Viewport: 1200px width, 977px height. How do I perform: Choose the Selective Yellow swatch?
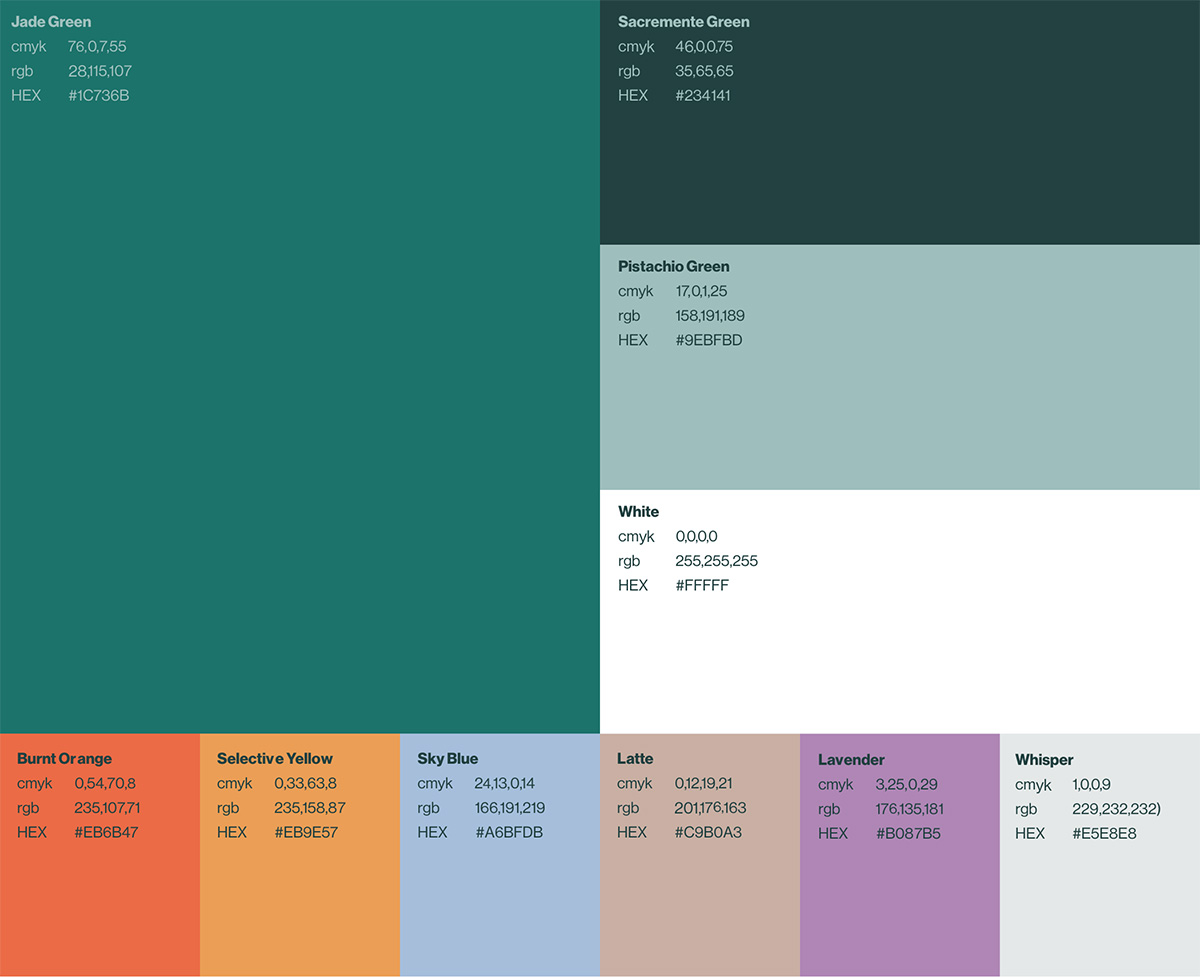point(300,900)
